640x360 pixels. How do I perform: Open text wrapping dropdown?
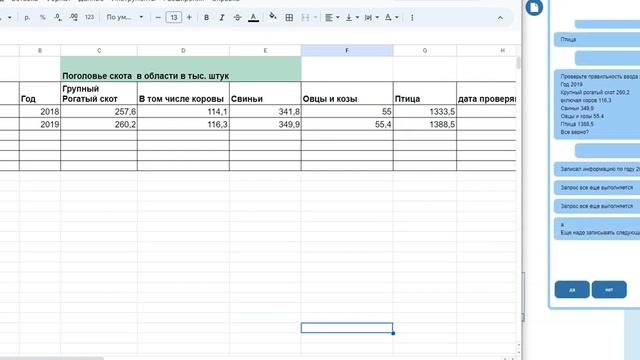[x=371, y=18]
